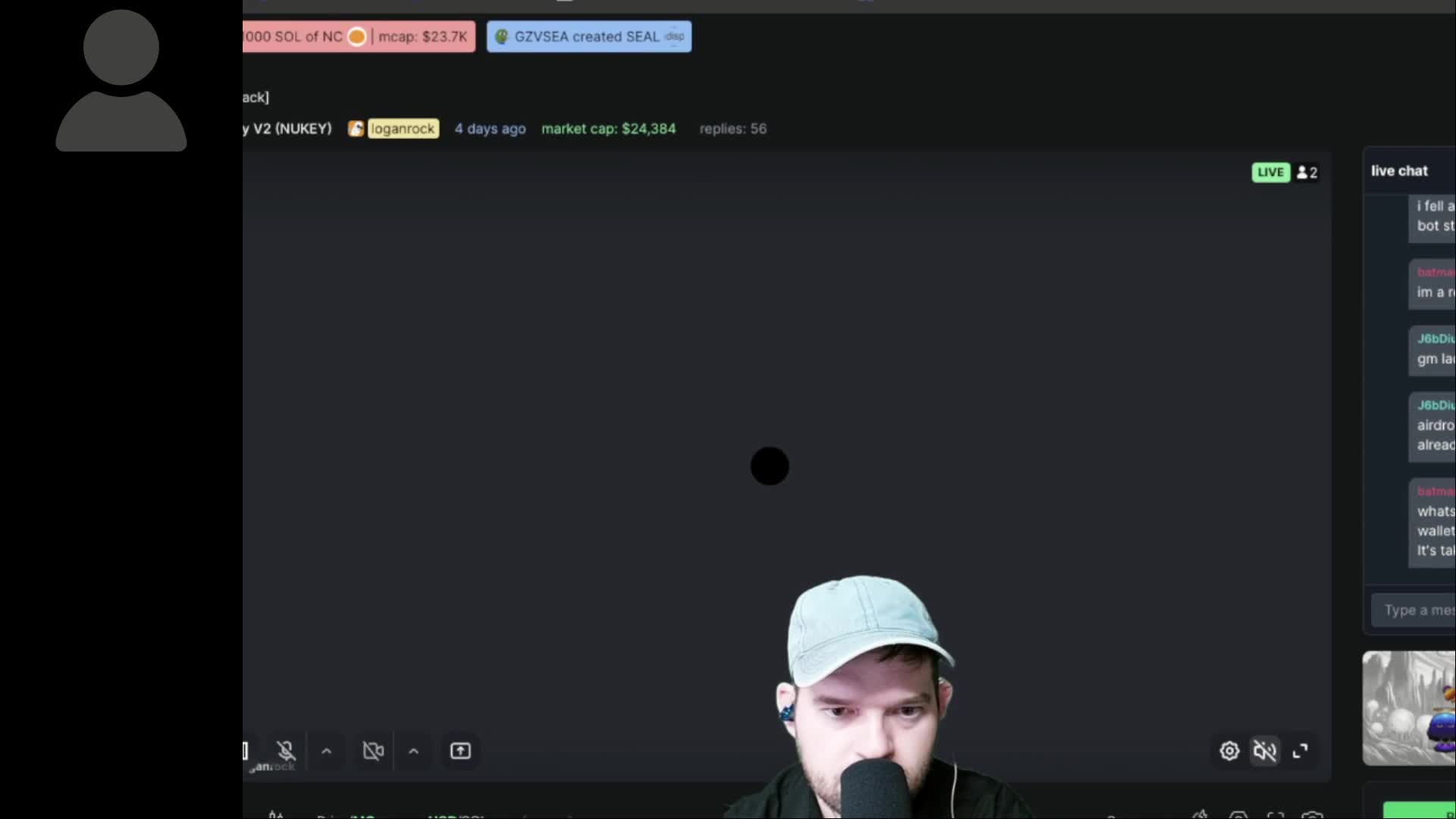Click GZVSEA created SEAL notification
Screen dimensions: 1456x819
[588, 36]
